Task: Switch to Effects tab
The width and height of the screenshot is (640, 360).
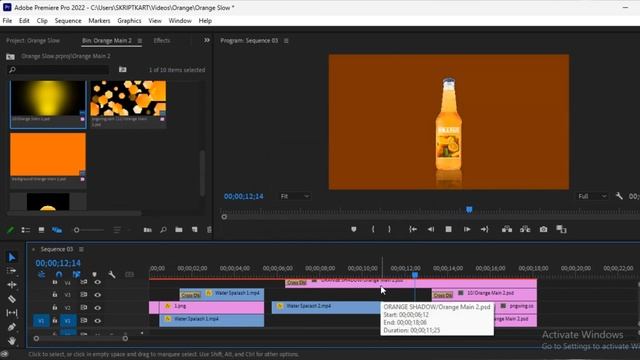Action: 162,40
